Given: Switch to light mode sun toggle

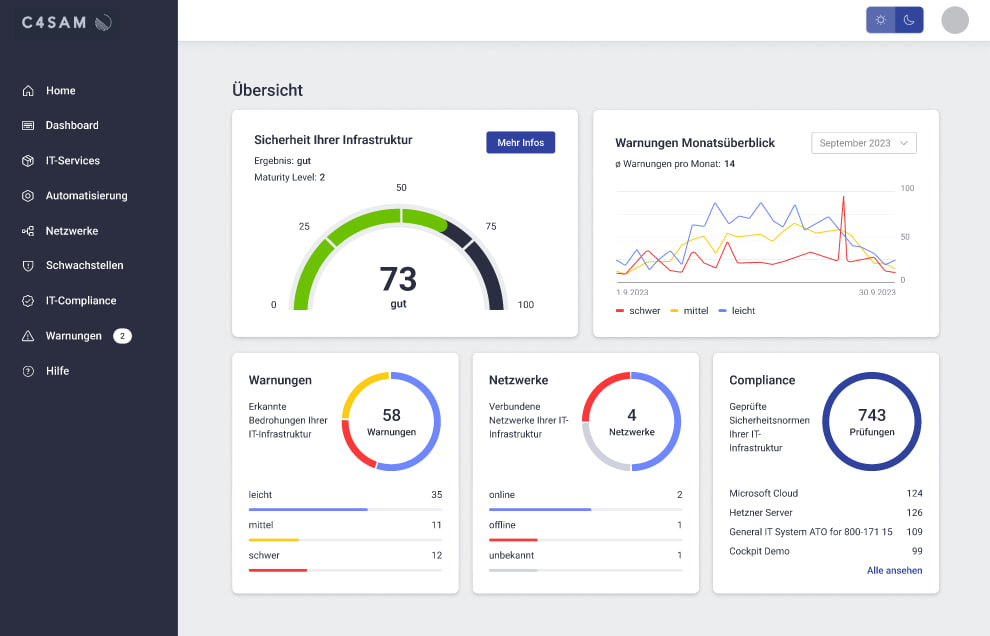Looking at the screenshot, I should pos(880,20).
